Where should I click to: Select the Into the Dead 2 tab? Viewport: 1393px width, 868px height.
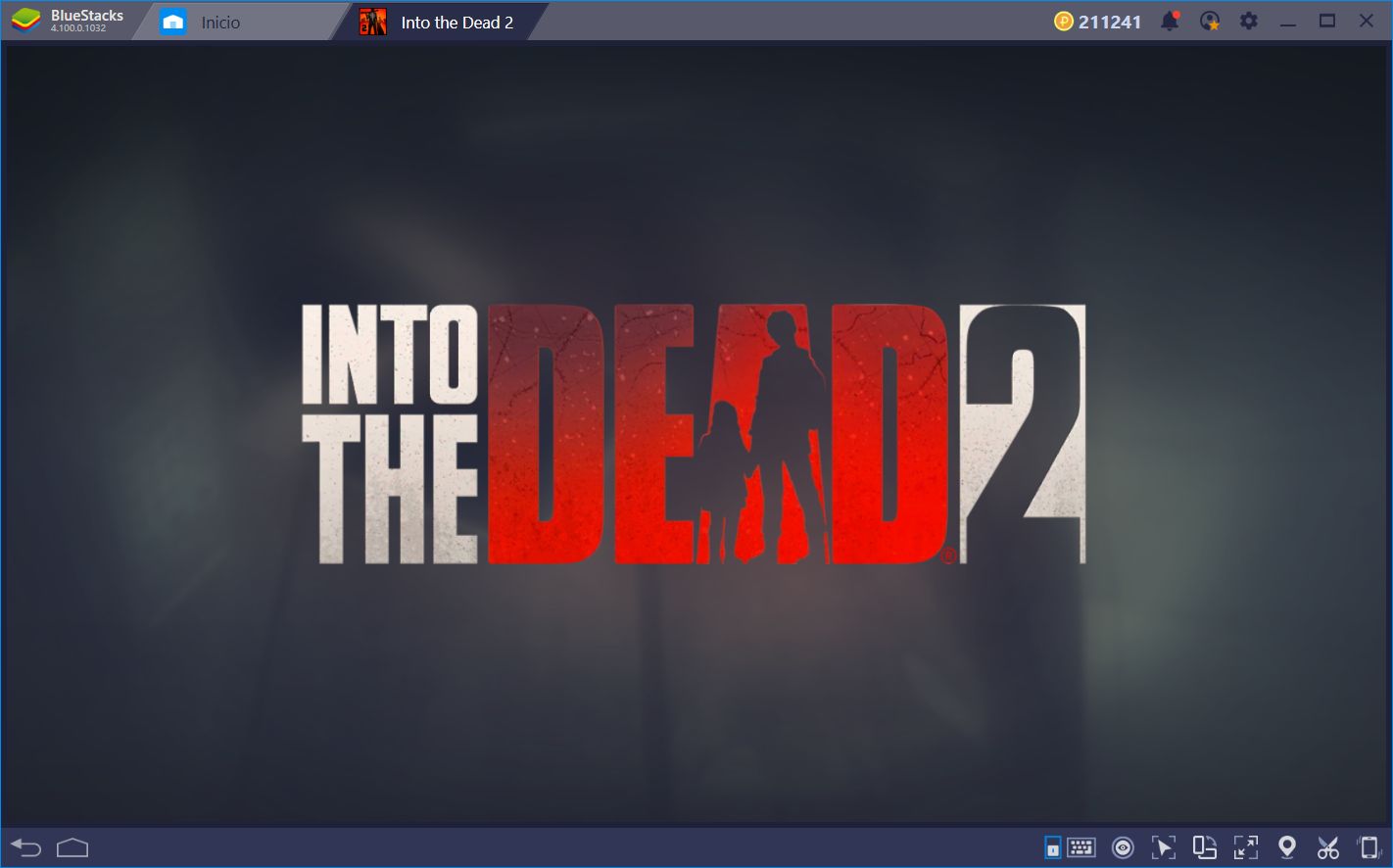pyautogui.click(x=438, y=22)
